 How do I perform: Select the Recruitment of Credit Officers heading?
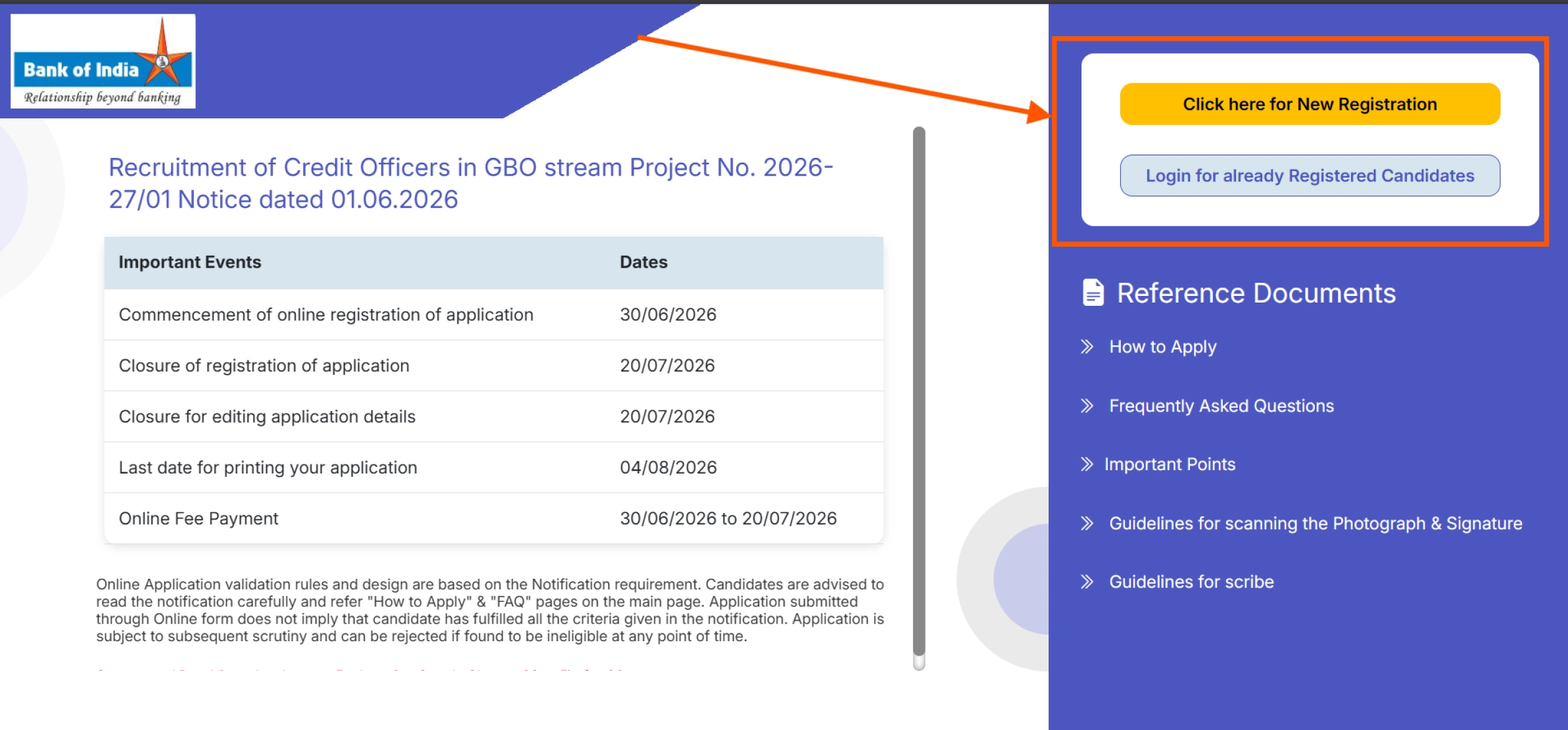pyautogui.click(x=471, y=183)
